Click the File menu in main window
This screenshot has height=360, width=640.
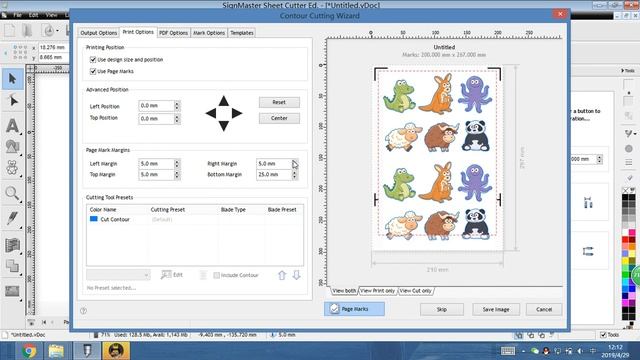point(18,15)
